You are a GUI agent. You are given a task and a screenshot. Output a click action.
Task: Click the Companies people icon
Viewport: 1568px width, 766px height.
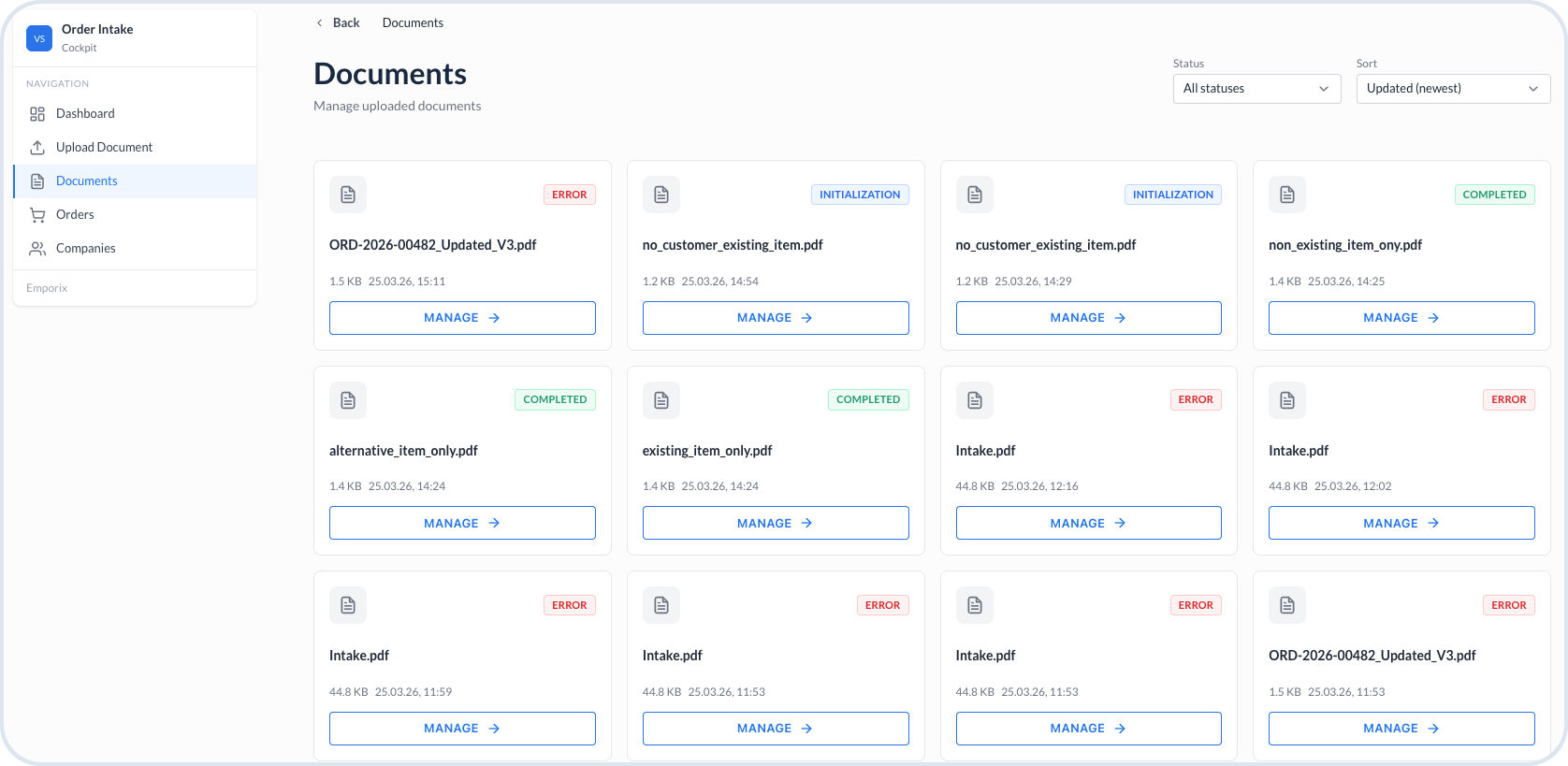coord(37,249)
